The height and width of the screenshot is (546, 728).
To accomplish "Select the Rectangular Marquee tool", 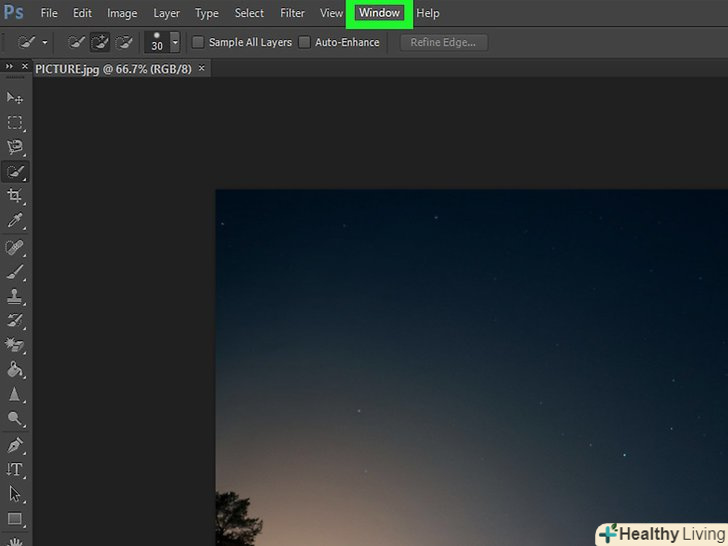I will coord(14,123).
